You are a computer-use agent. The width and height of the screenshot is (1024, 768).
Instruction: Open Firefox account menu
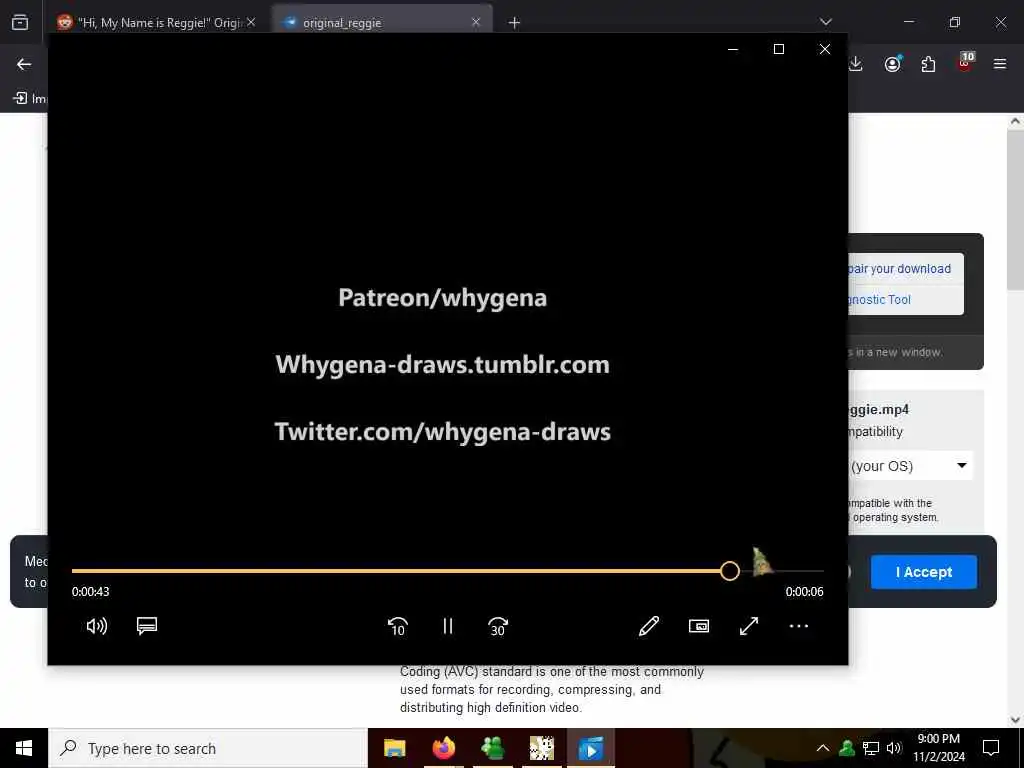pos(892,64)
